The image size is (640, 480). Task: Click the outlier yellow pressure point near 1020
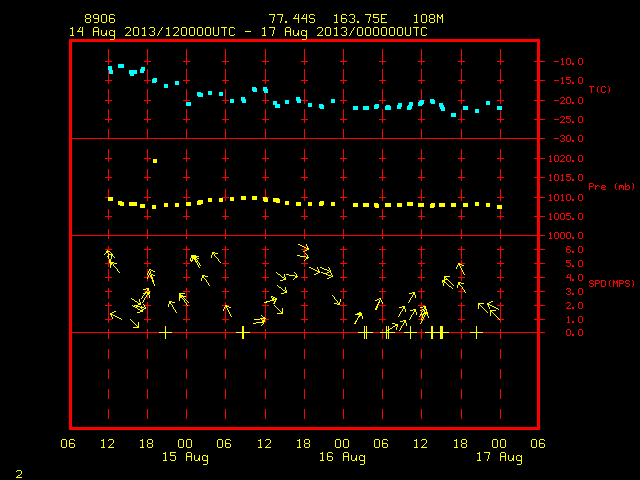pos(155,161)
